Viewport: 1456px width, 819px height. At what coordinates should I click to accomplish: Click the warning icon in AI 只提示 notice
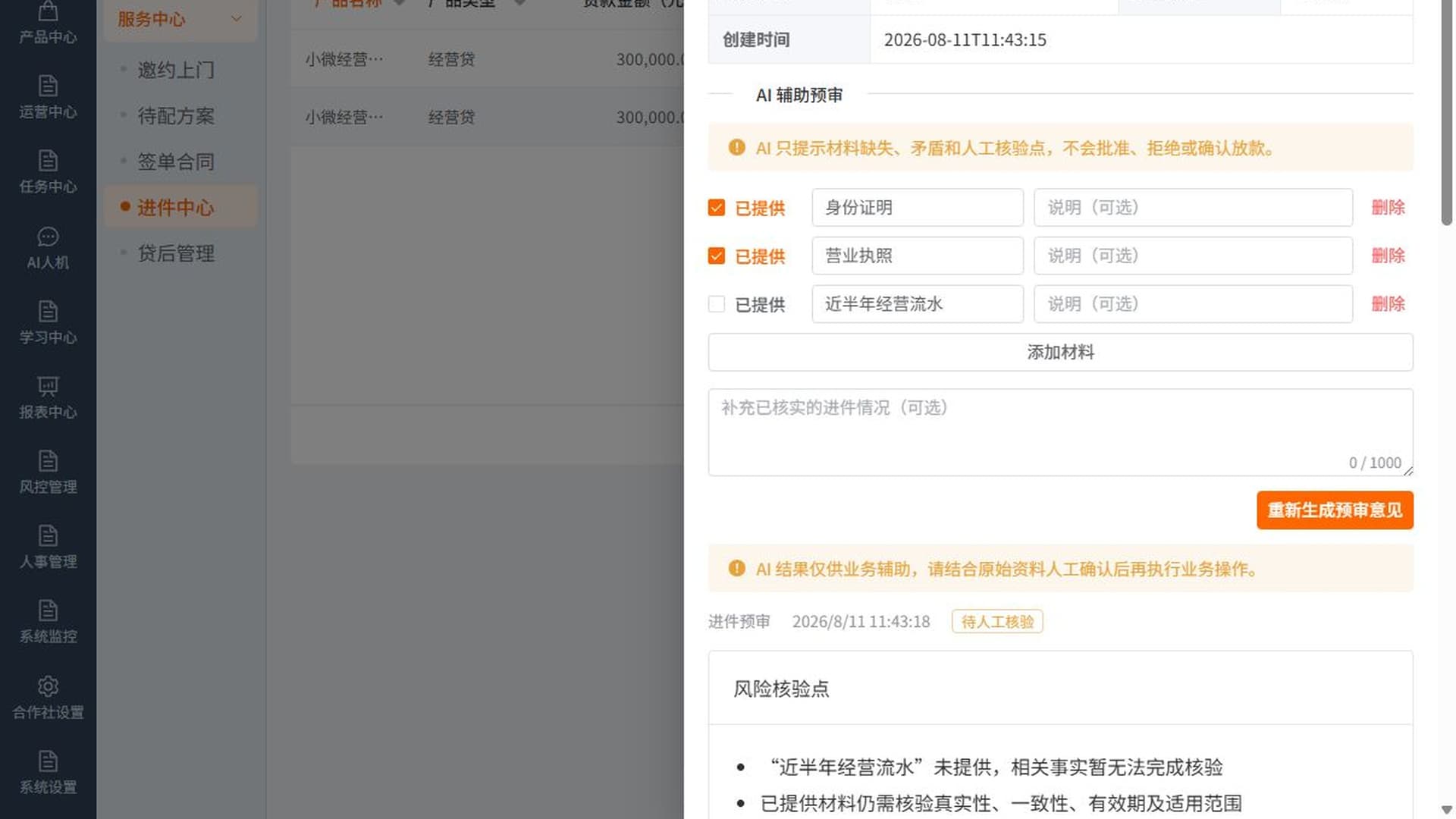point(736,147)
